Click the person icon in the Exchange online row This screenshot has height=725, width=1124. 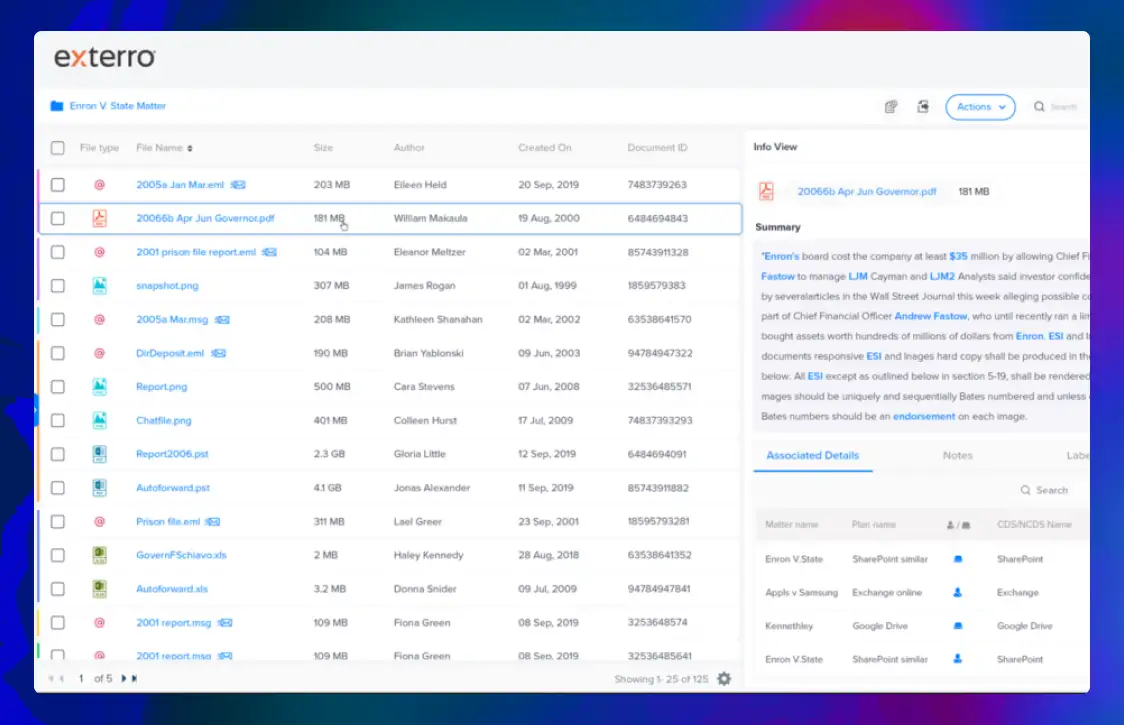pyautogui.click(x=957, y=592)
